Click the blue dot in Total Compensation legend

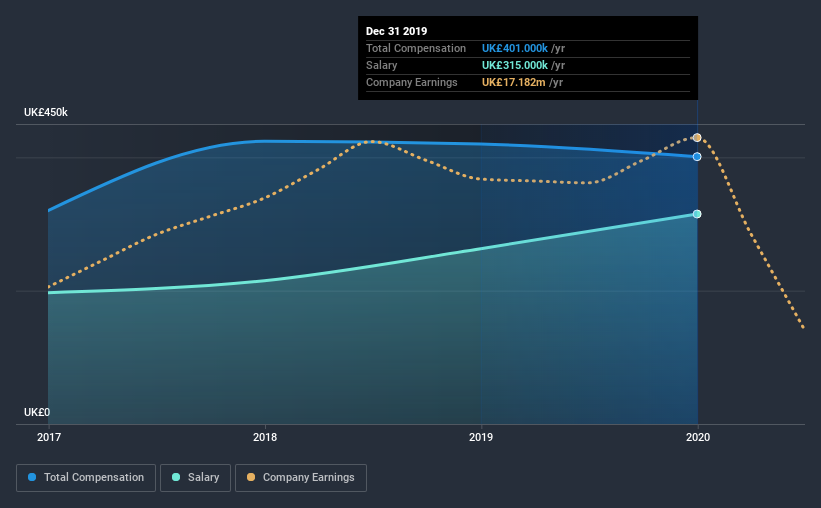pos(32,477)
